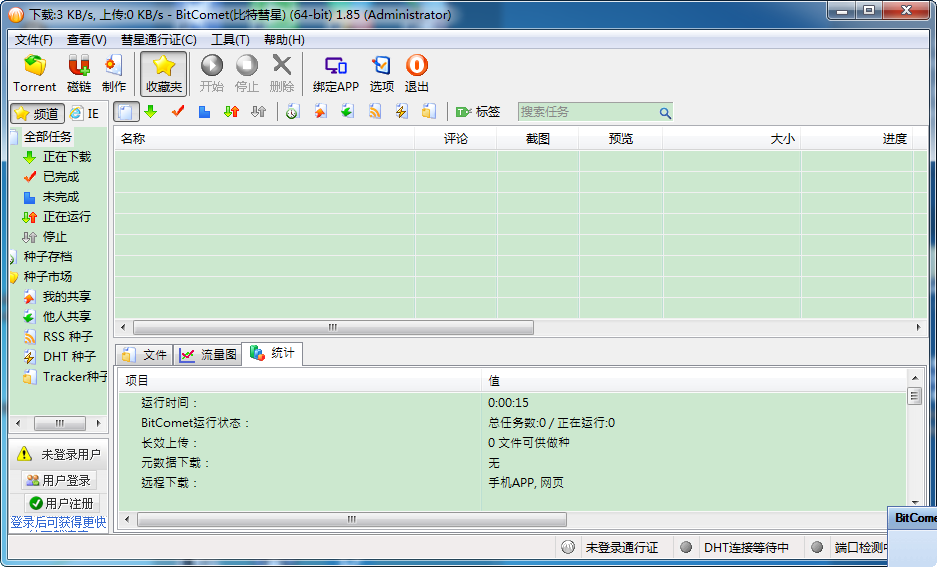Click the stats panel vertical scrollbar down arrow
The image size is (937, 567).
click(x=915, y=503)
